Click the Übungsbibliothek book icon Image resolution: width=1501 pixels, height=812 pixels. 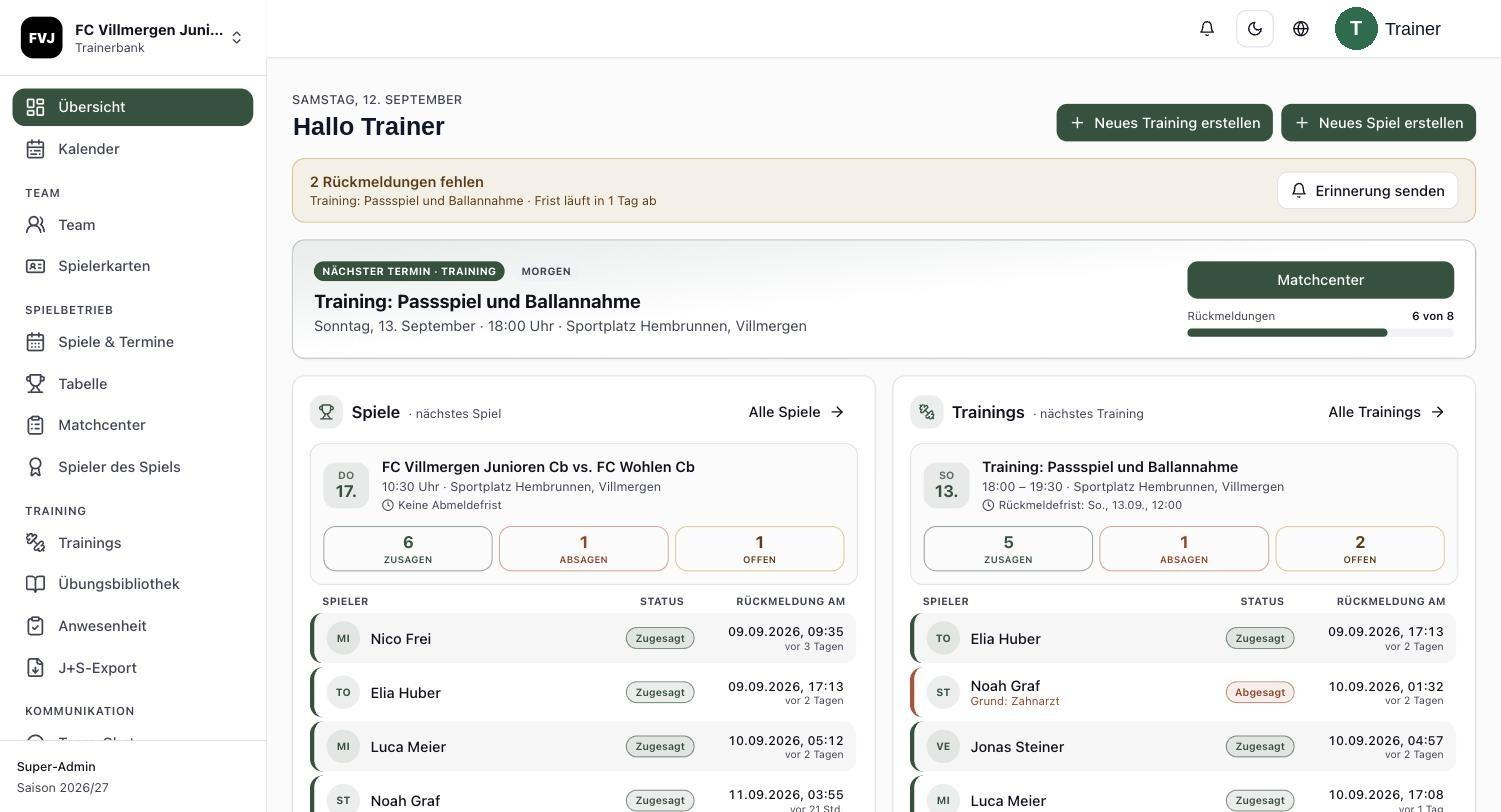[35, 584]
